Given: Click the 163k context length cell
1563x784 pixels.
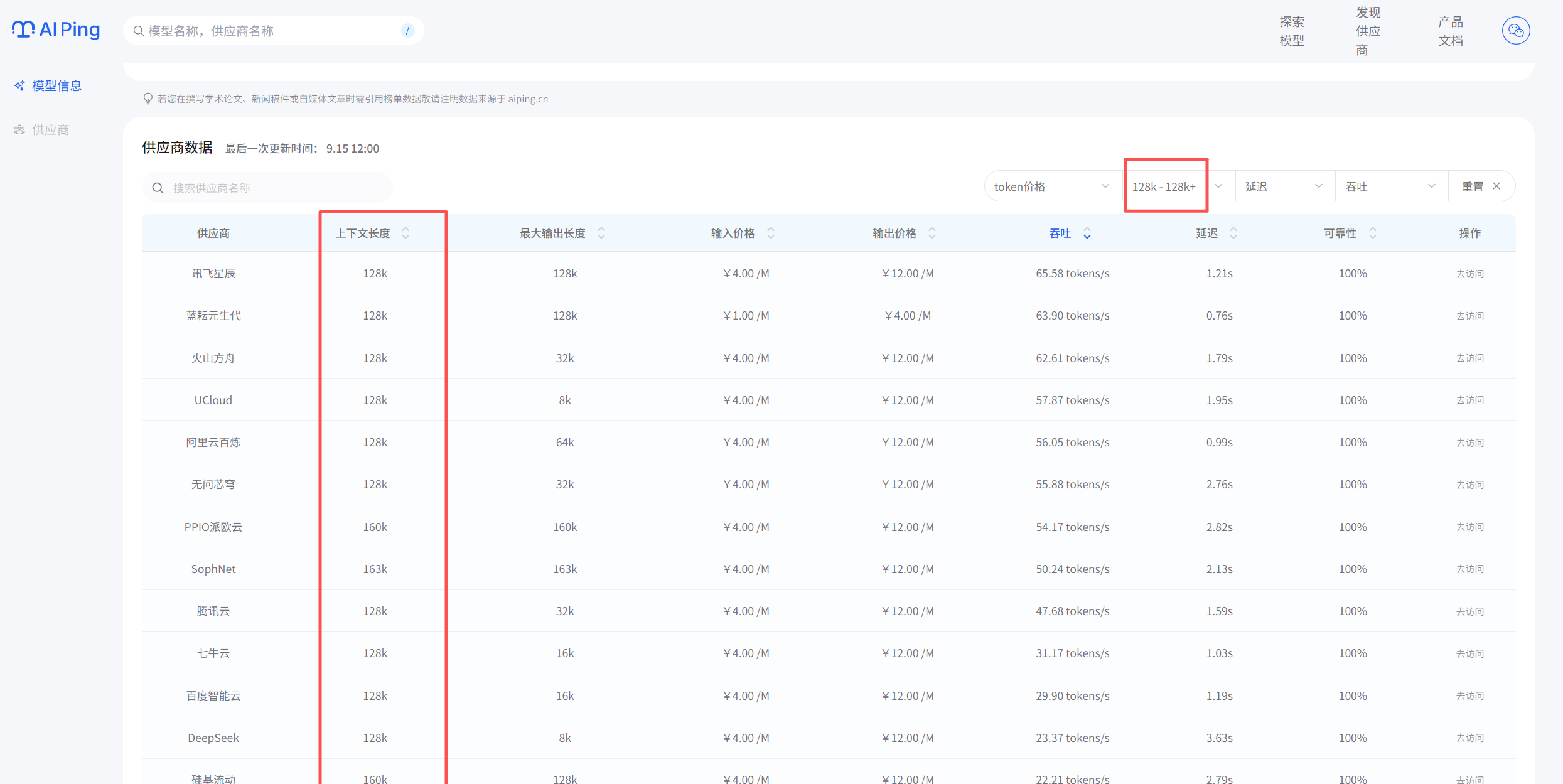Looking at the screenshot, I should pyautogui.click(x=375, y=569).
